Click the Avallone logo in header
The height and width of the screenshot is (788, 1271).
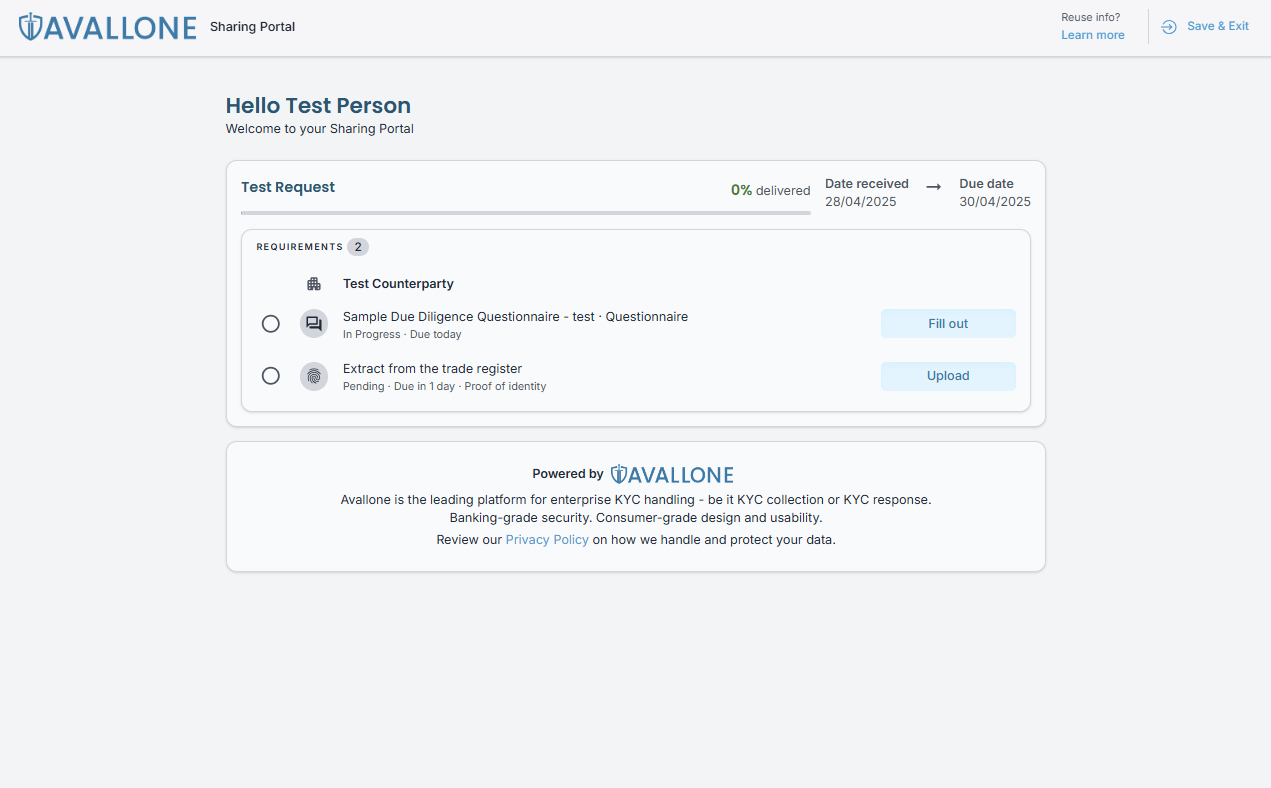(x=107, y=27)
